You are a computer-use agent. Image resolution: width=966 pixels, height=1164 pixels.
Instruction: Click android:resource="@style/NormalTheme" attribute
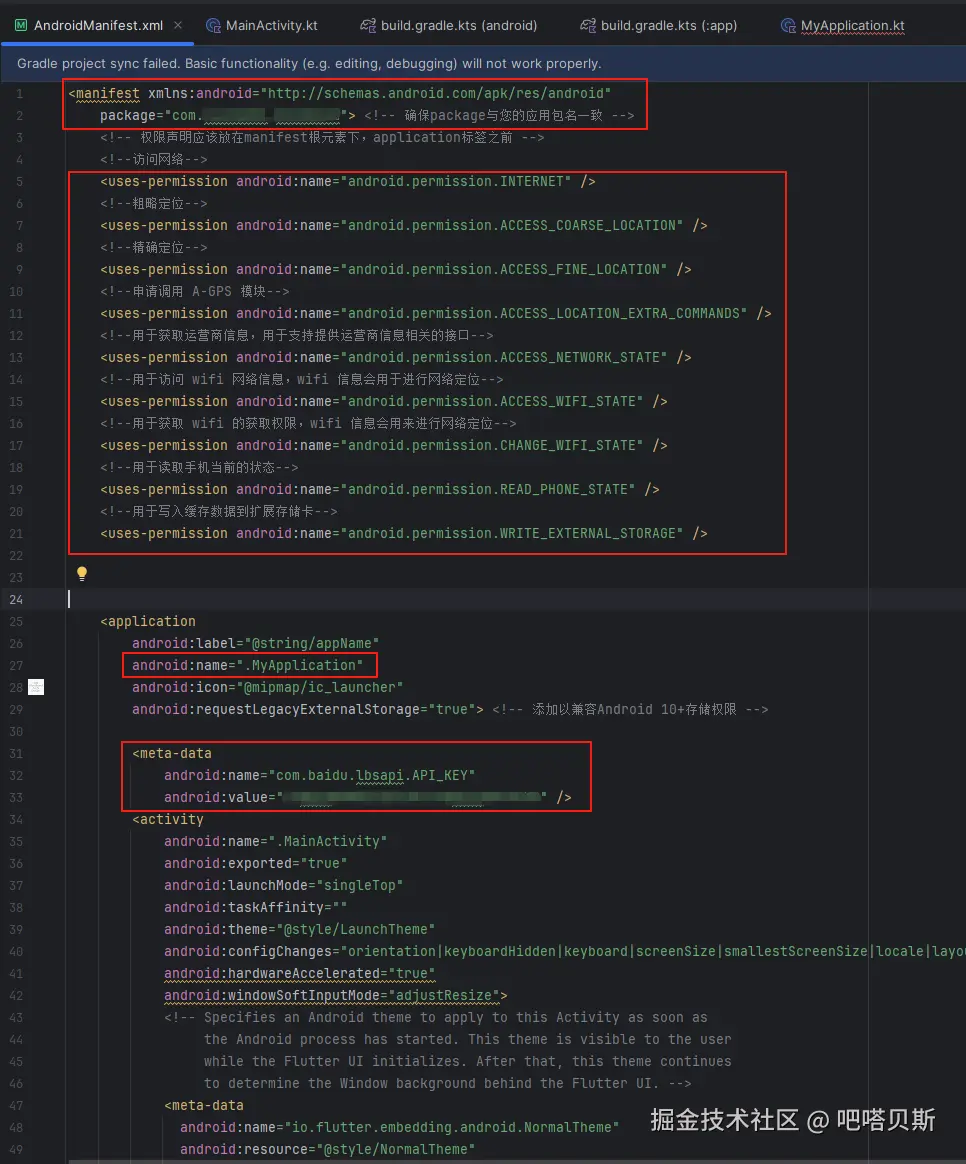327,1149
